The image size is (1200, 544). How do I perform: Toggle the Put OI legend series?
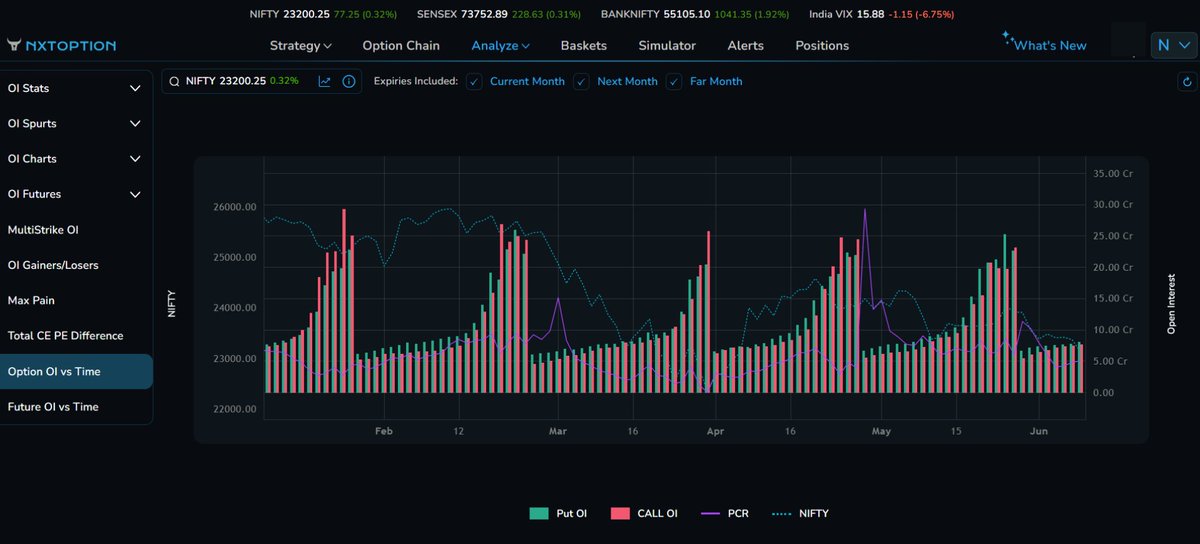pyautogui.click(x=558, y=513)
